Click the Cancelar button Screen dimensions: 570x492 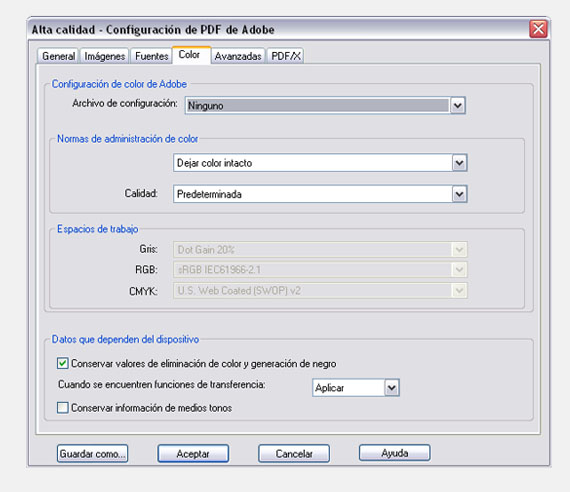coord(294,453)
